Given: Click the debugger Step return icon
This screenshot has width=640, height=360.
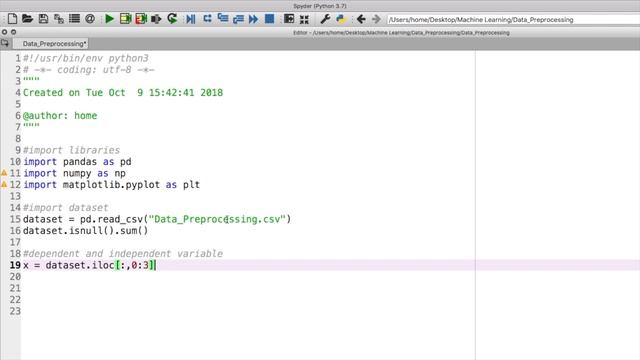Looking at the screenshot, I should (238, 19).
